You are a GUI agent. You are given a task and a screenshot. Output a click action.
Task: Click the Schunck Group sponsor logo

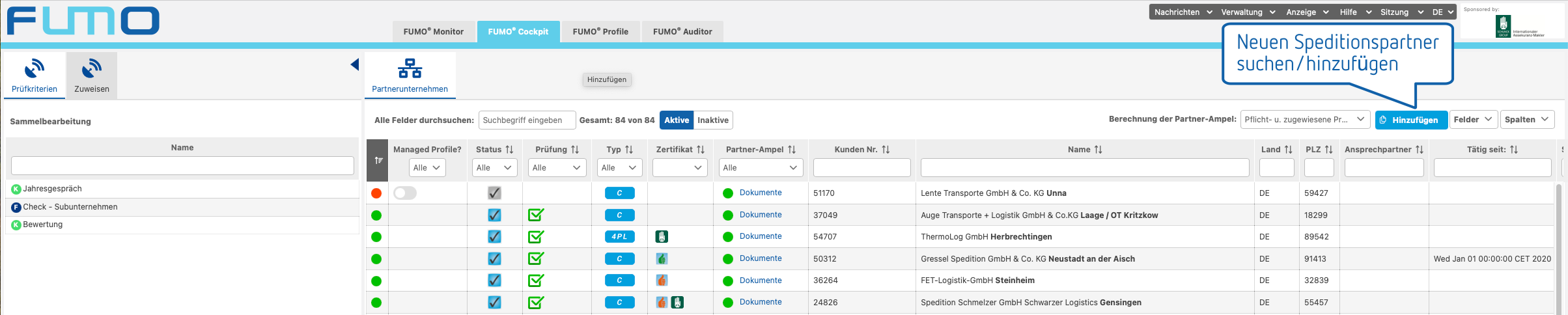tap(1503, 27)
